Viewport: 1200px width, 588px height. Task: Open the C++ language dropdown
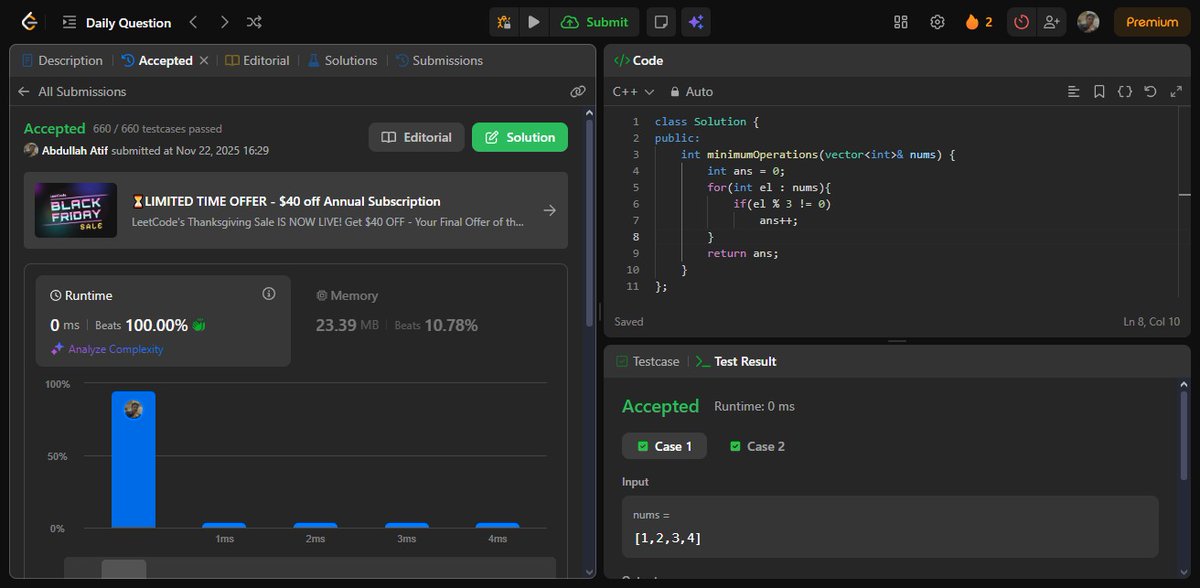[x=629, y=91]
